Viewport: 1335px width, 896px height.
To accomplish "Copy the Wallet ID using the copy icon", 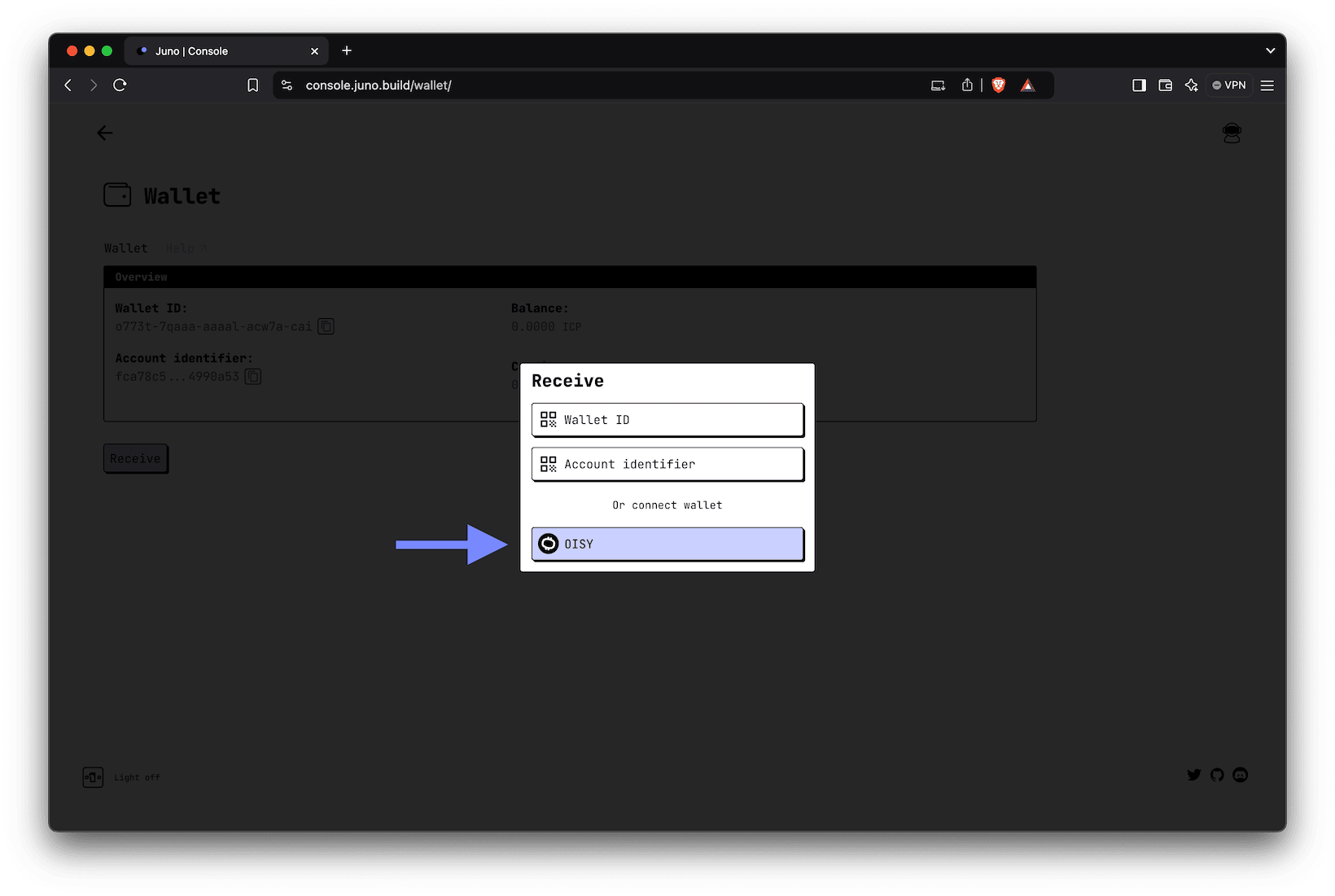I will pos(326,326).
